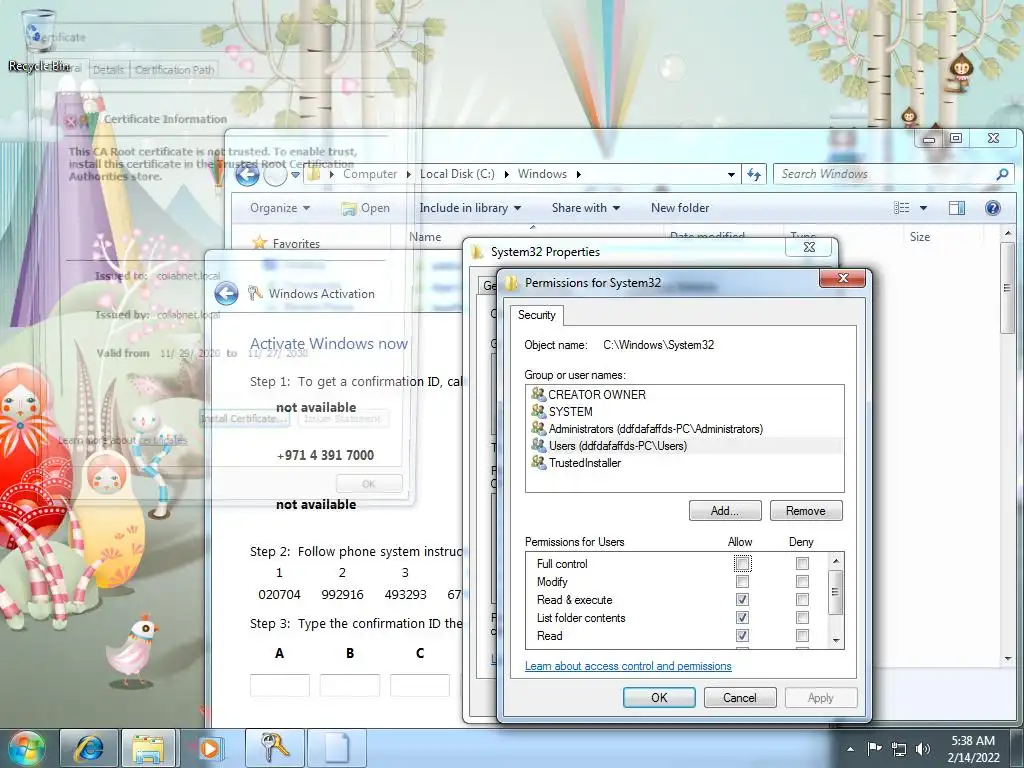The image size is (1024, 768).
Task: Open the volume speaker icon in tray
Action: pyautogui.click(x=923, y=749)
